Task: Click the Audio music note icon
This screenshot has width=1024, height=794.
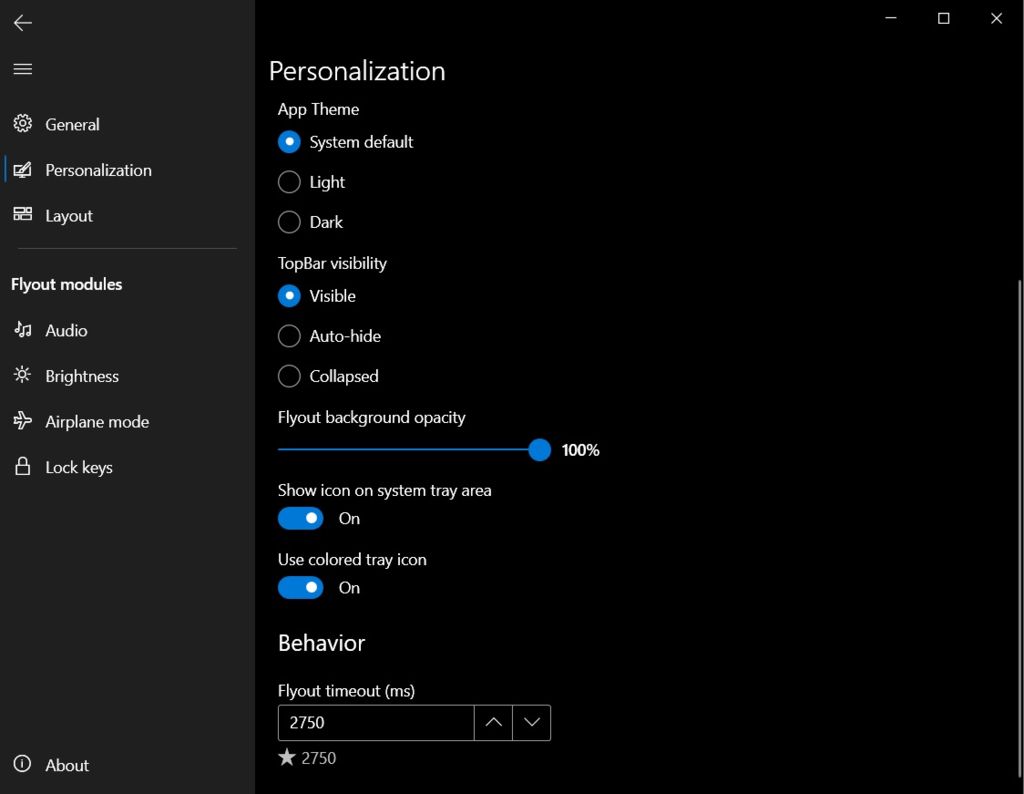Action: [x=22, y=330]
